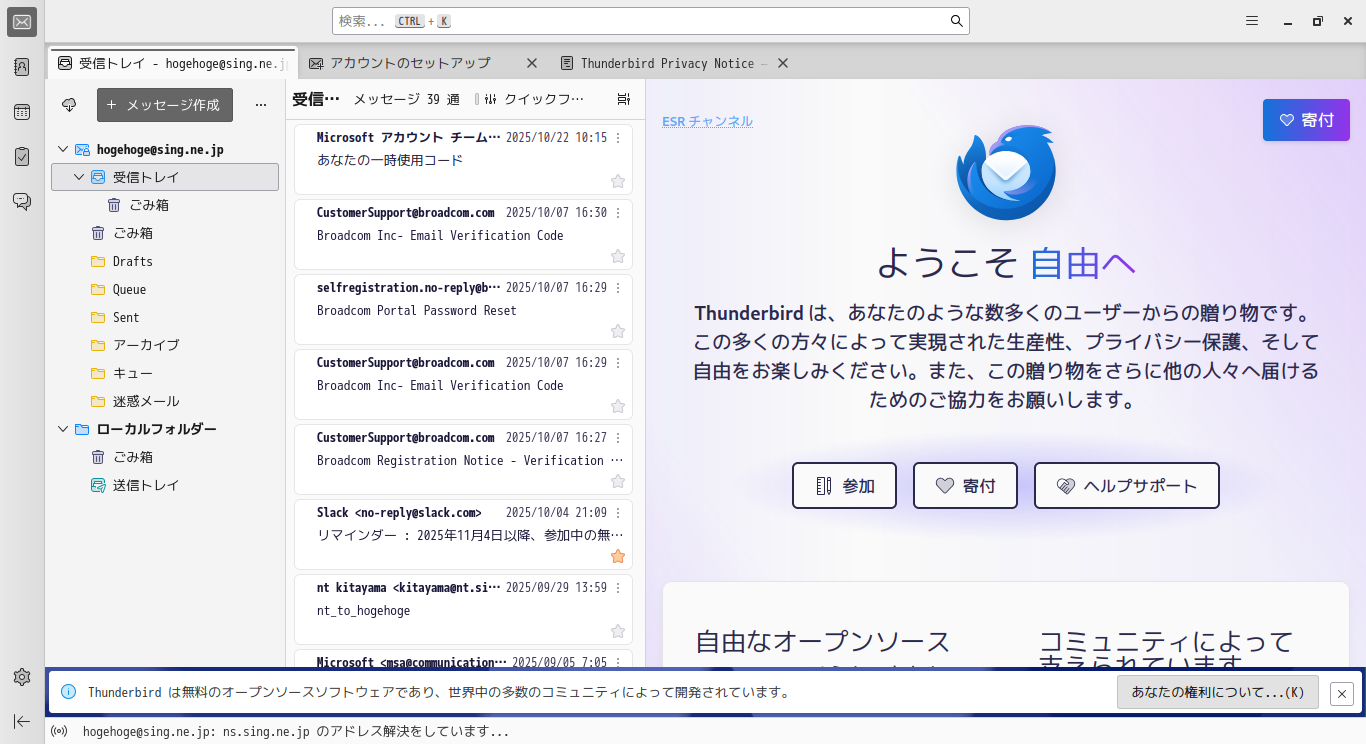
Task: Open more menu for Microsoft アカウント message
Action: pos(618,137)
